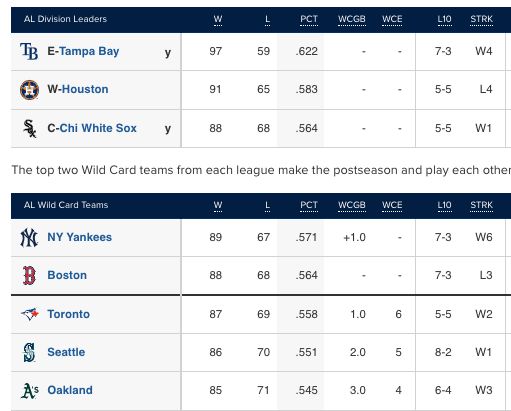
Task: Open the NY Yankees team link
Action: [80, 237]
